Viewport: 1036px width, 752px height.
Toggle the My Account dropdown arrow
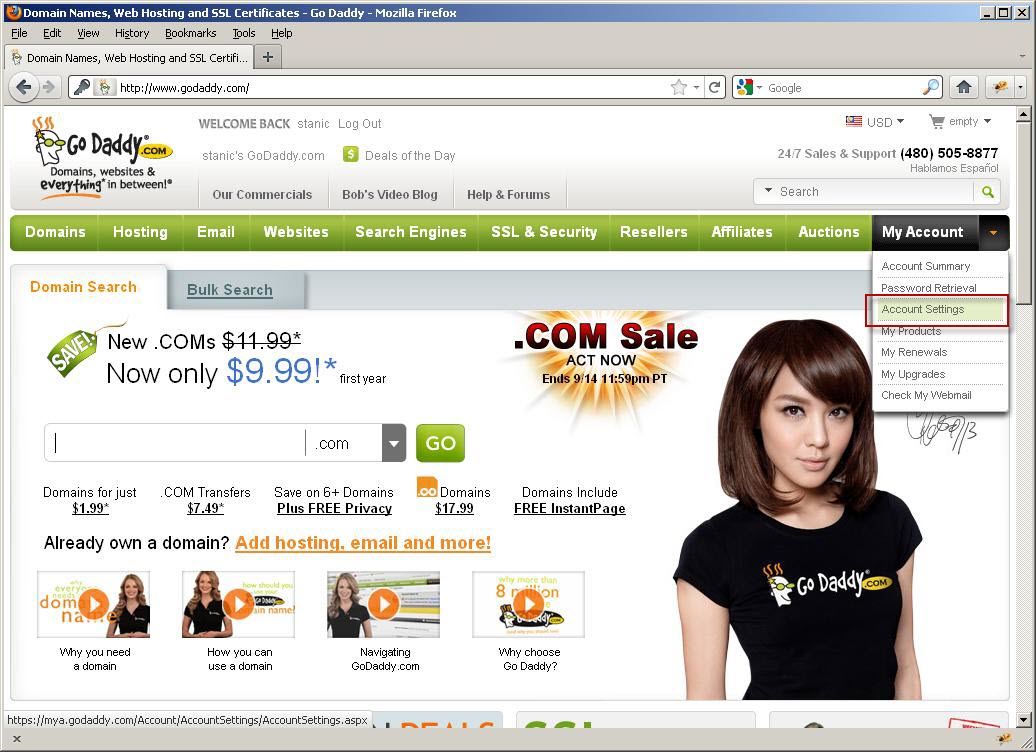[x=993, y=233]
